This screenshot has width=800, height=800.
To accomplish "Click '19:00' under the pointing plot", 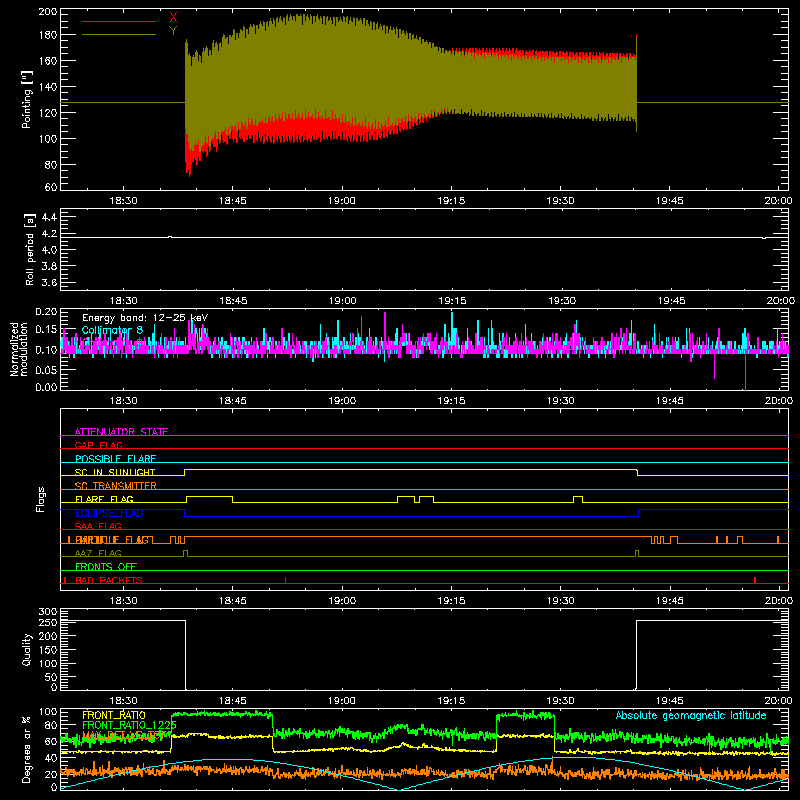I will click(341, 201).
